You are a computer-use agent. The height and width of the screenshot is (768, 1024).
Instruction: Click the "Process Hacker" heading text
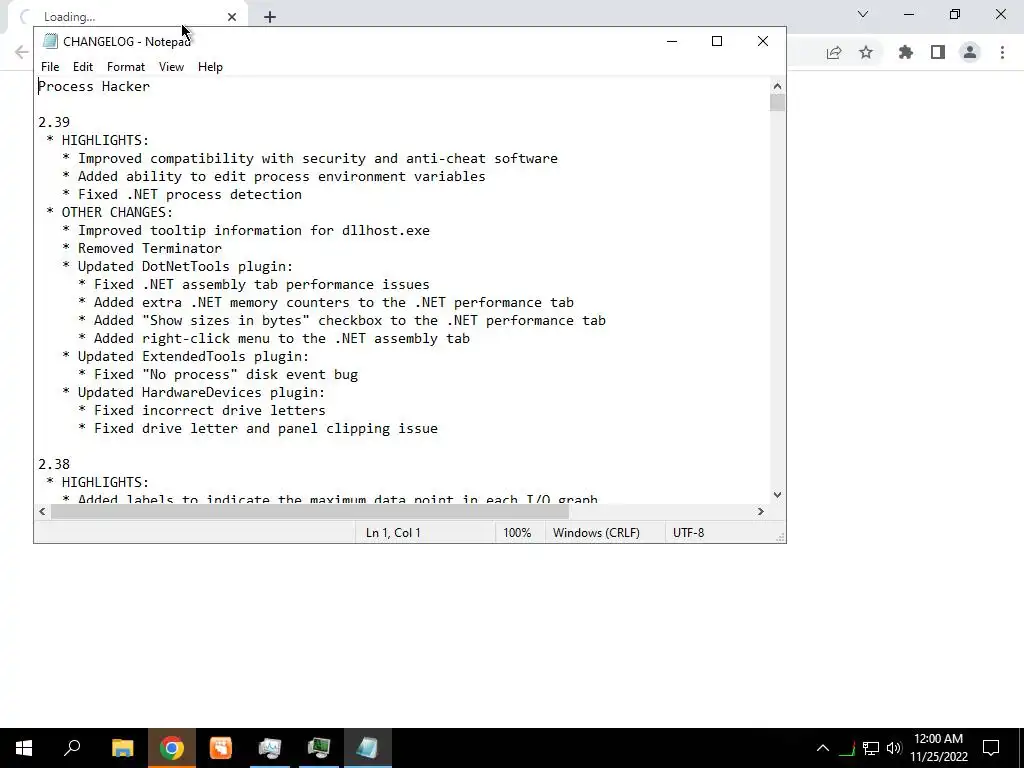point(94,86)
